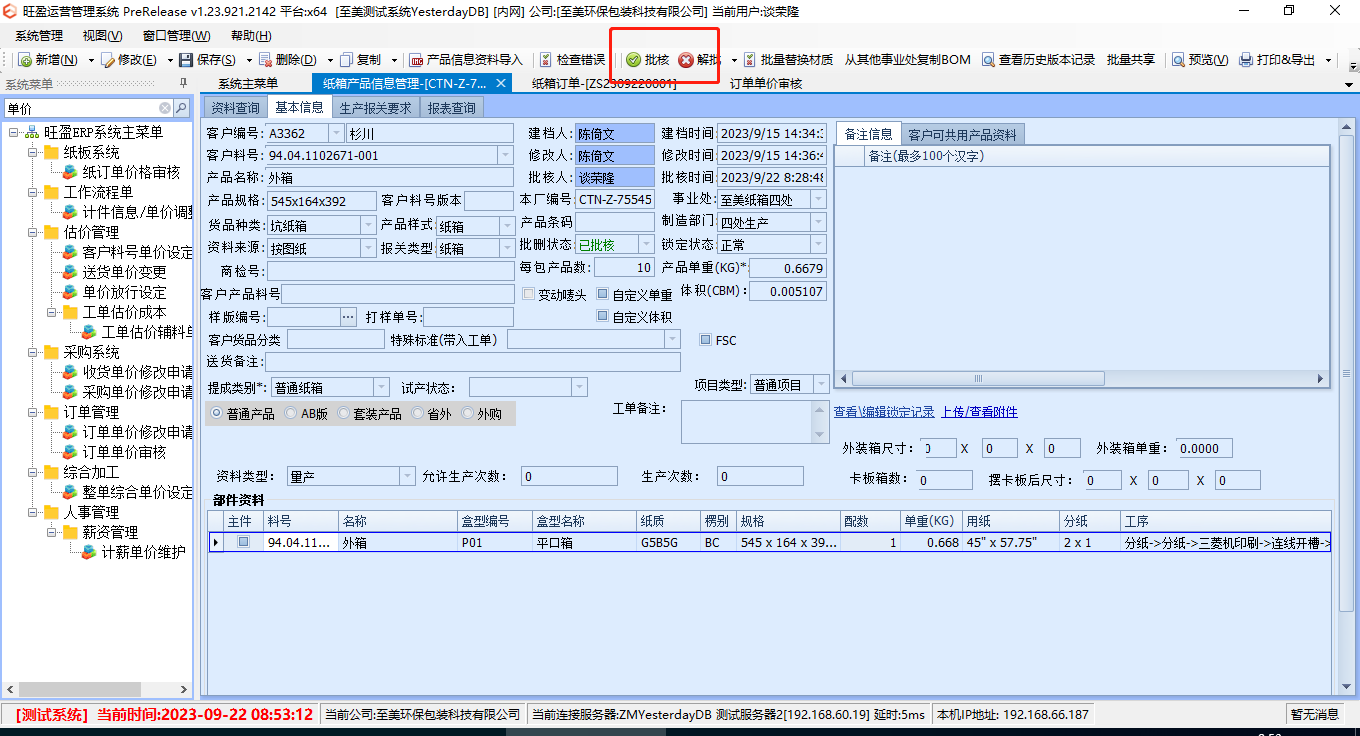
Task: Click the 从其他事业处复制BOM button
Action: tap(907, 60)
